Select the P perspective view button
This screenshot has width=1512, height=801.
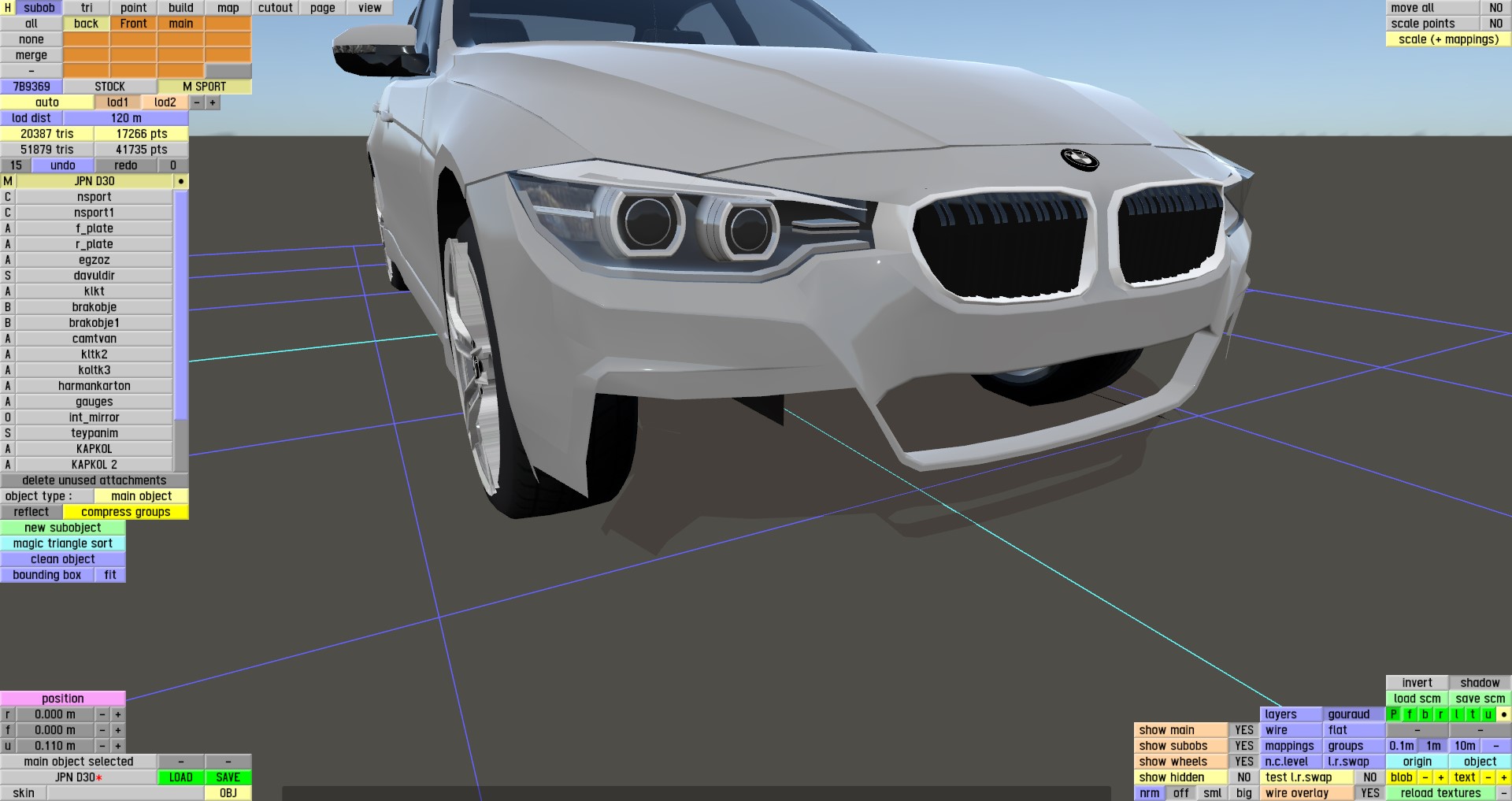tap(1394, 714)
